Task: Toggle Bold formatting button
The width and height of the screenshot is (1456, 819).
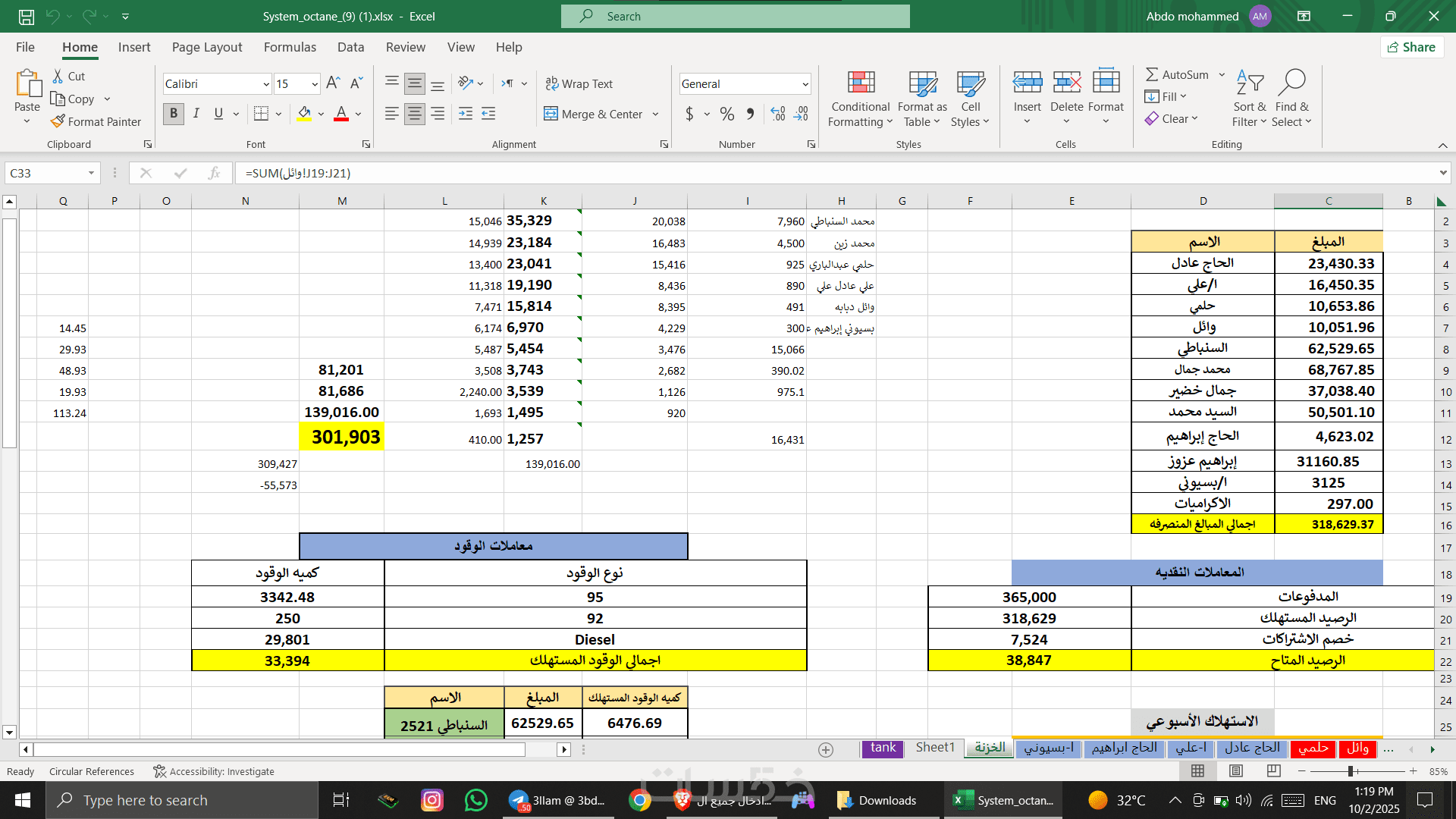Action: click(x=174, y=114)
